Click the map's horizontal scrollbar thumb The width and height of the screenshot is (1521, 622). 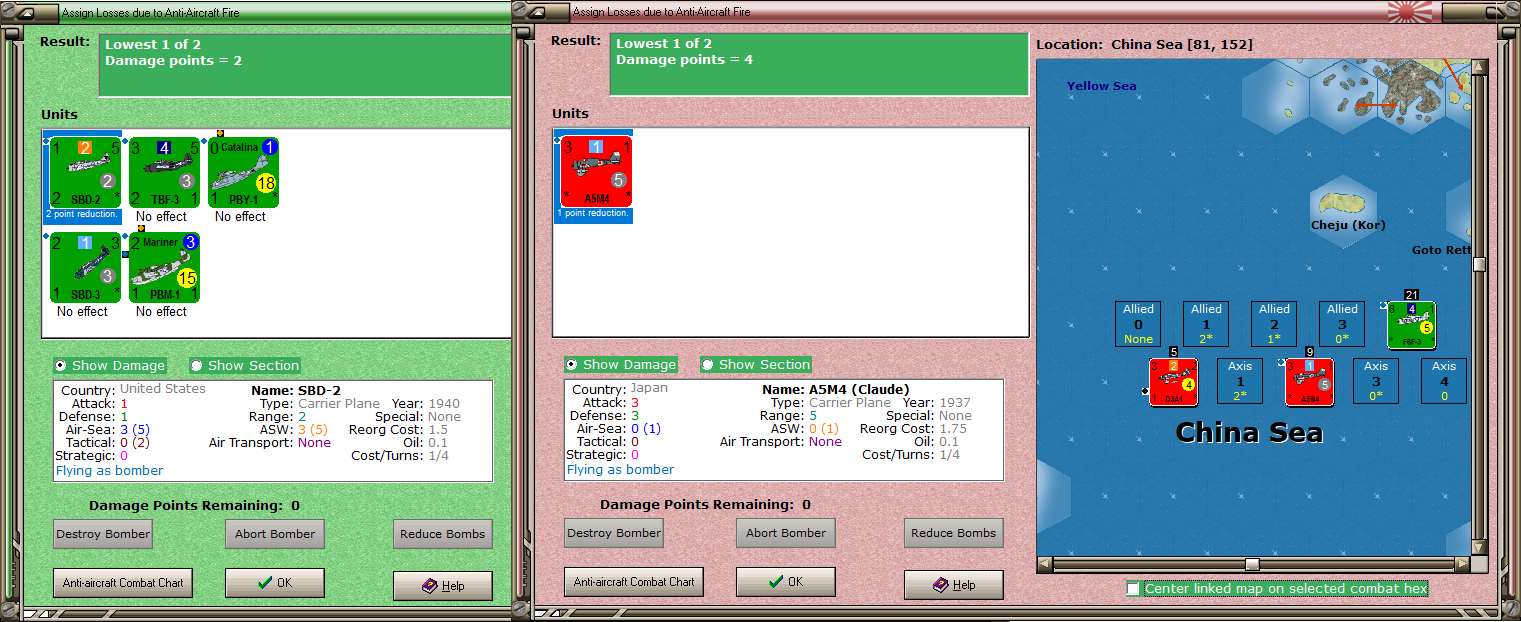1251,564
